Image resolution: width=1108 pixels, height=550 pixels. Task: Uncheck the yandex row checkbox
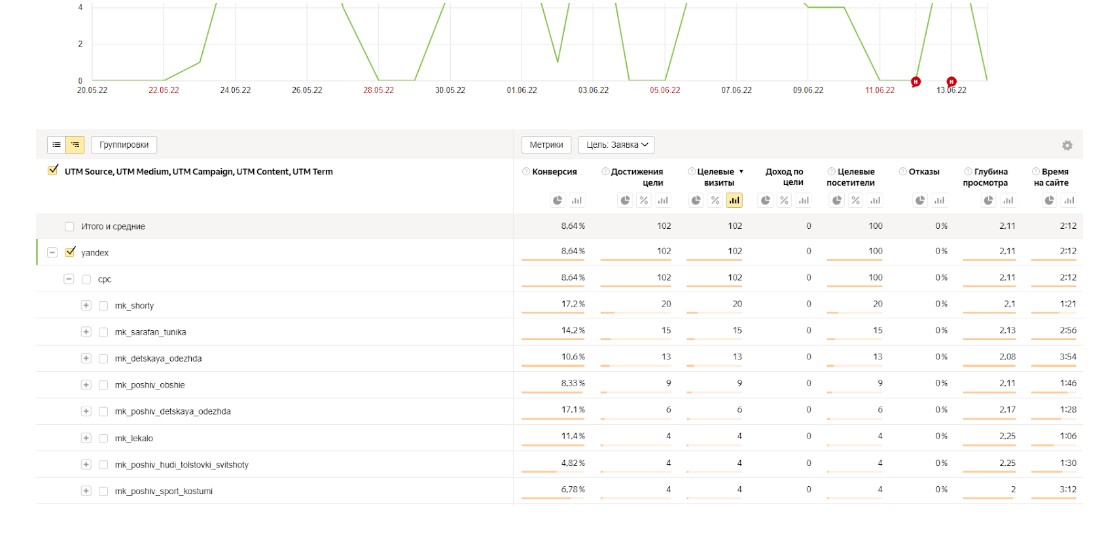(70, 253)
